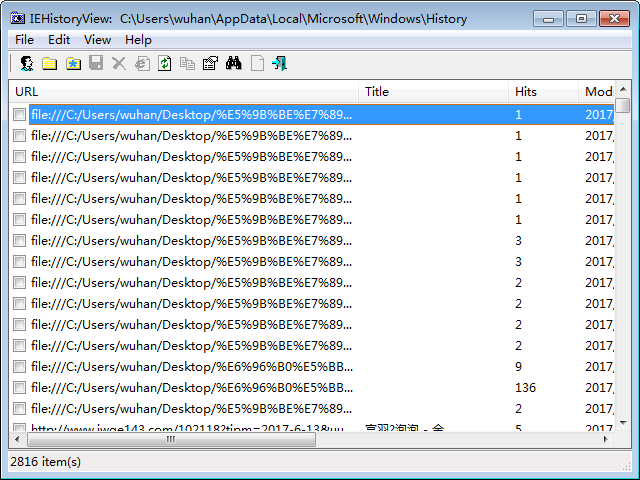Check the checkbox of the first highlighted row

(19, 115)
